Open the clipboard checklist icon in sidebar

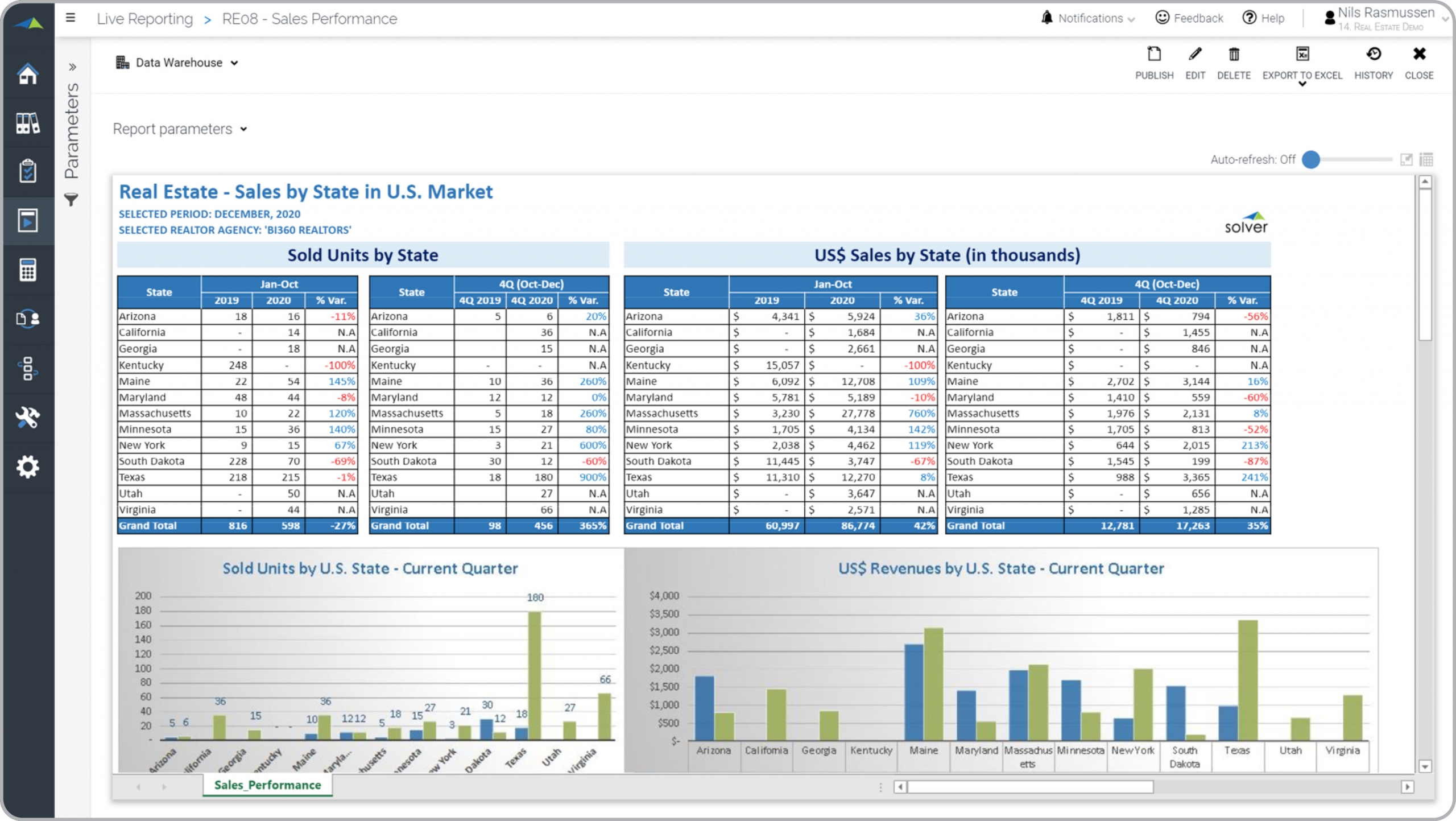28,170
